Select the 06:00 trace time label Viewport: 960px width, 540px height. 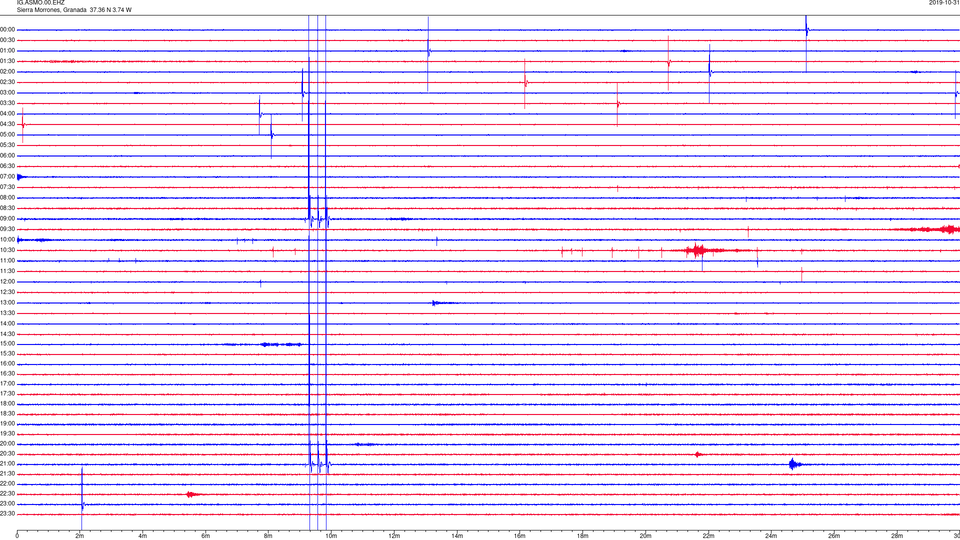click(x=7, y=156)
